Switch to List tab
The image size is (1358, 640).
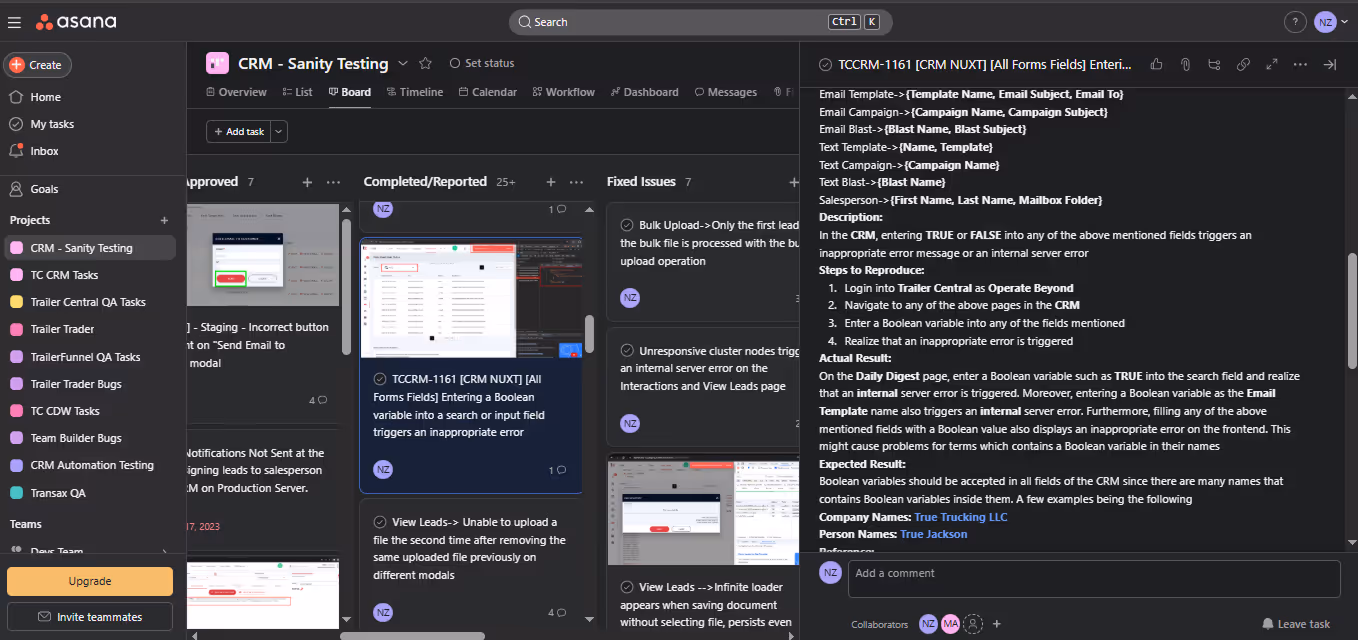click(x=298, y=92)
